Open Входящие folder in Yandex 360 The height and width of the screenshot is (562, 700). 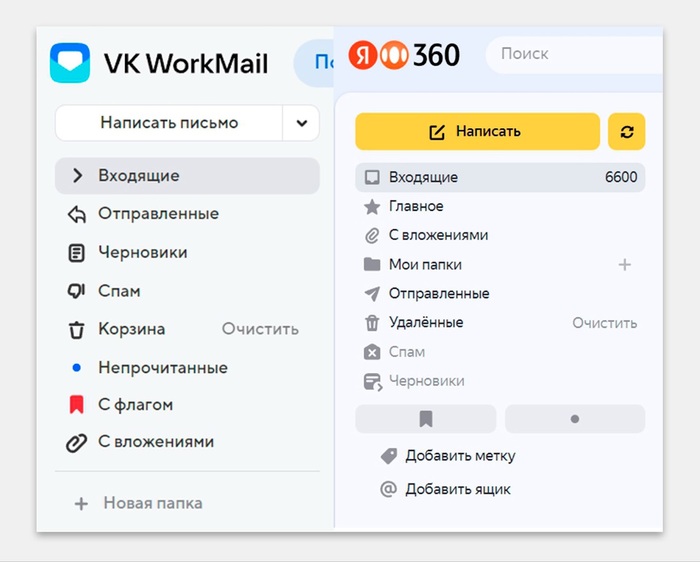tap(500, 177)
